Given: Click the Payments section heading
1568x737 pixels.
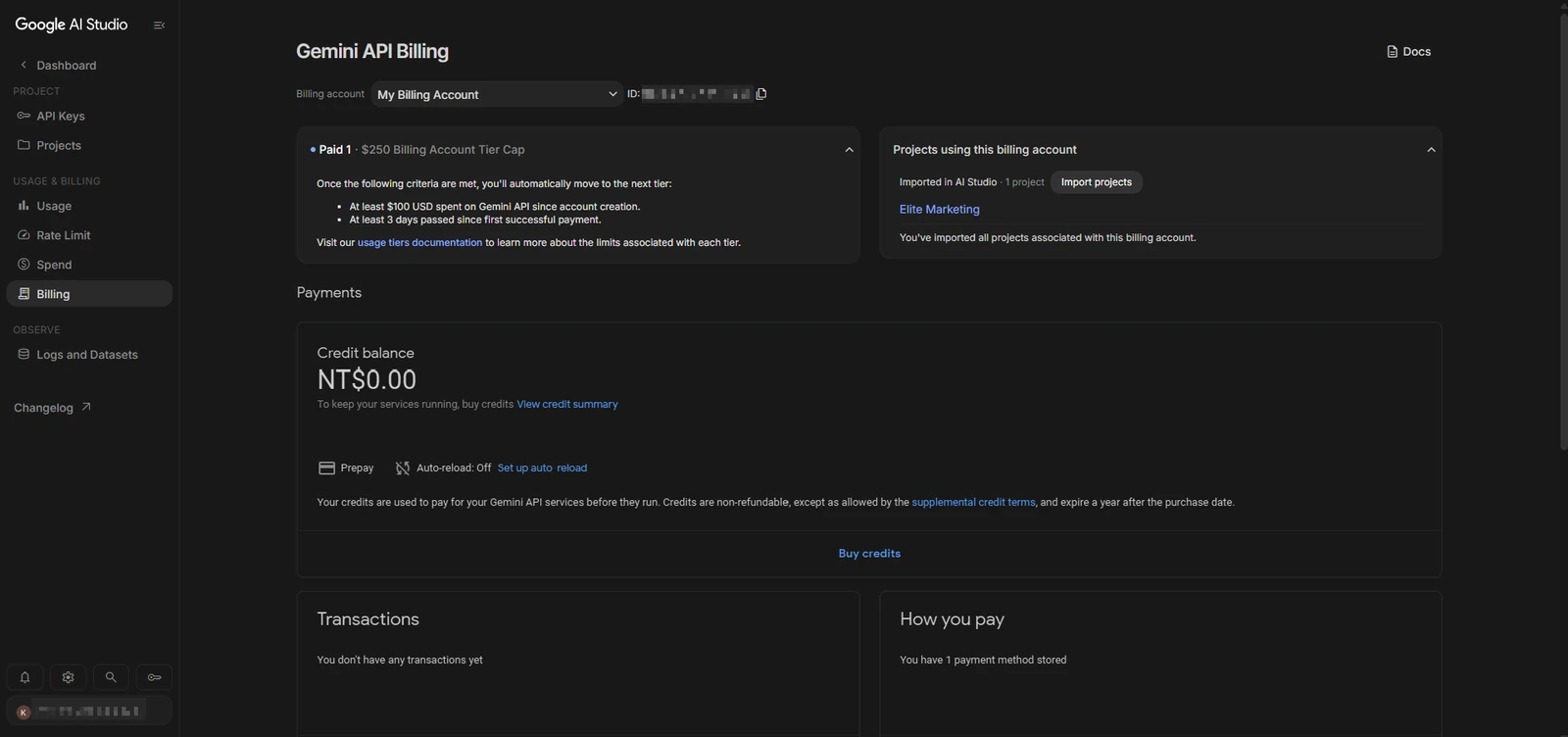Looking at the screenshot, I should click(329, 293).
